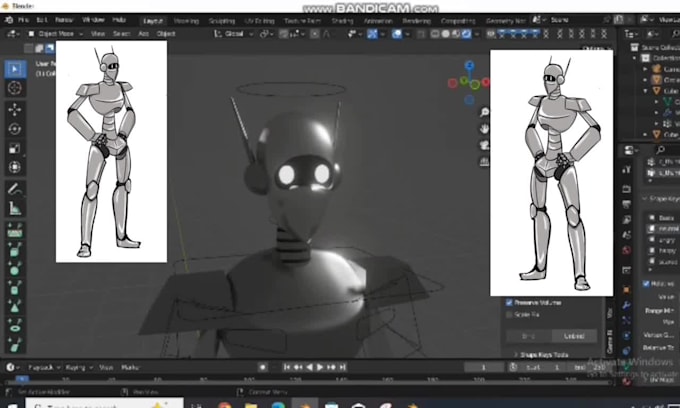Select the Move tool
This screenshot has width=680, height=408.
pyautogui.click(x=15, y=110)
